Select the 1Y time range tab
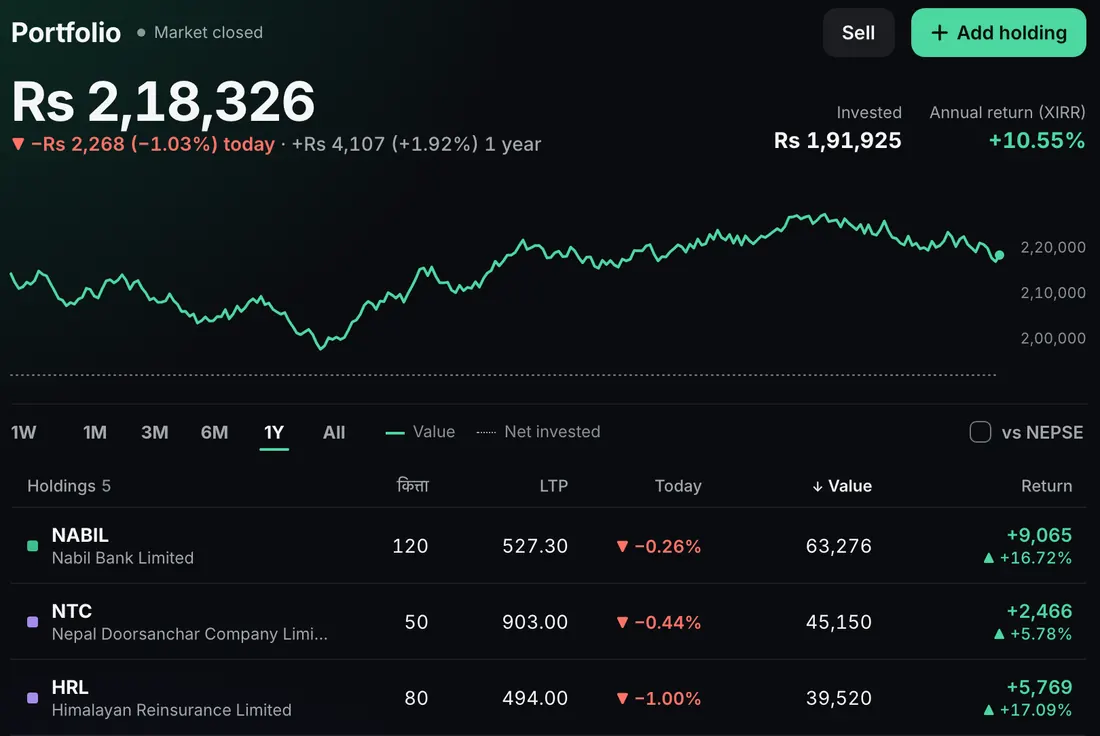This screenshot has width=1100, height=736. coord(274,432)
